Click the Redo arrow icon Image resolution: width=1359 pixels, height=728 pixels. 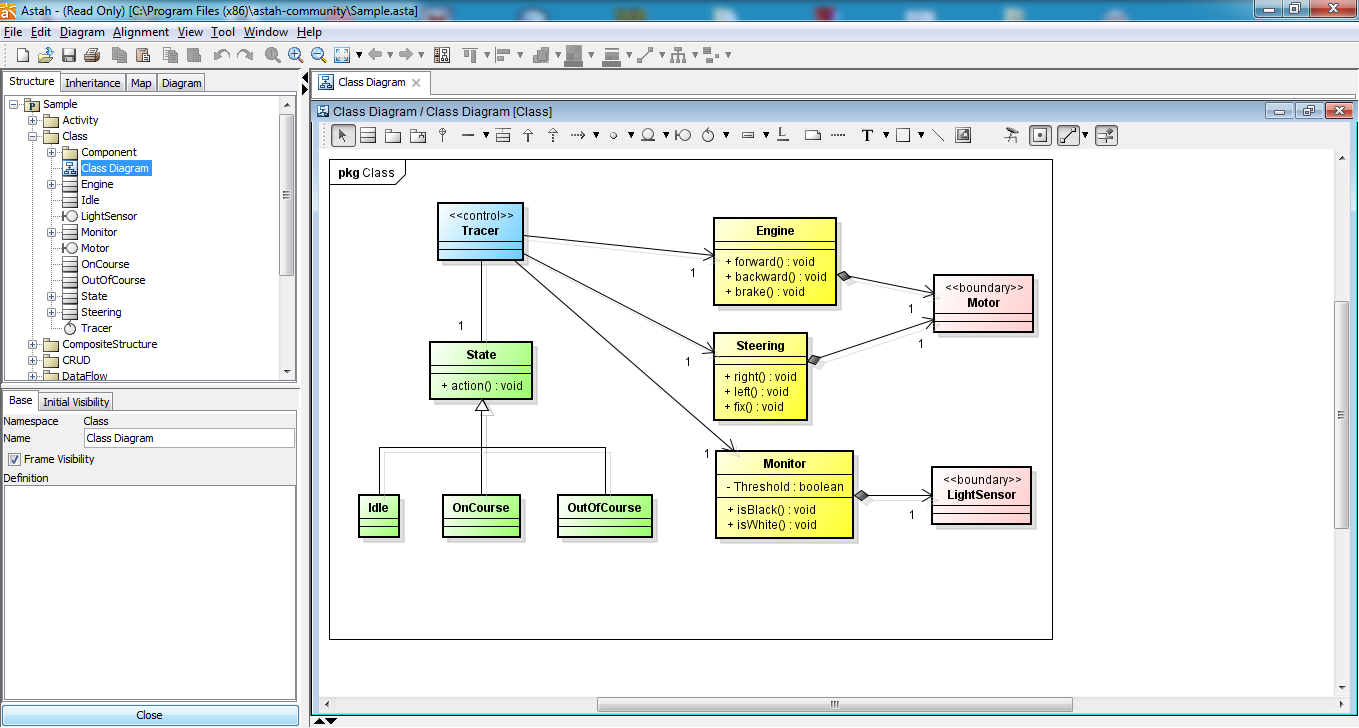(x=245, y=55)
